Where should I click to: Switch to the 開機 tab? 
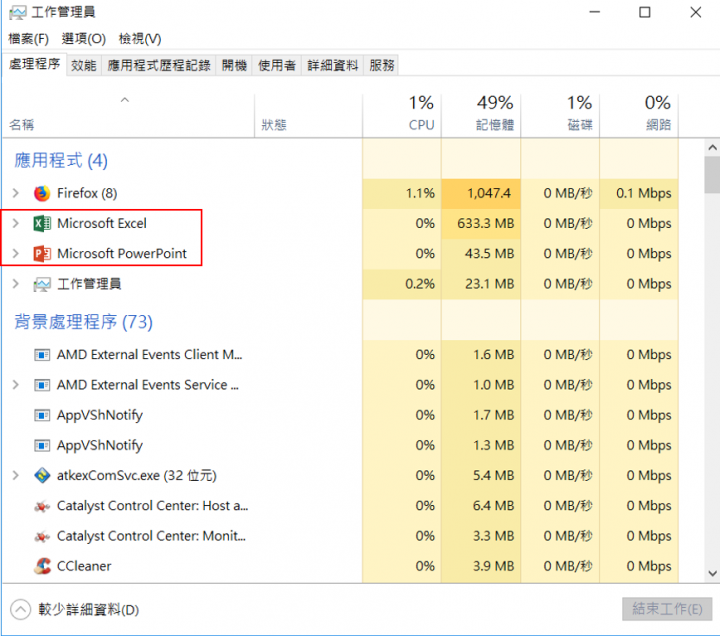pos(234,65)
